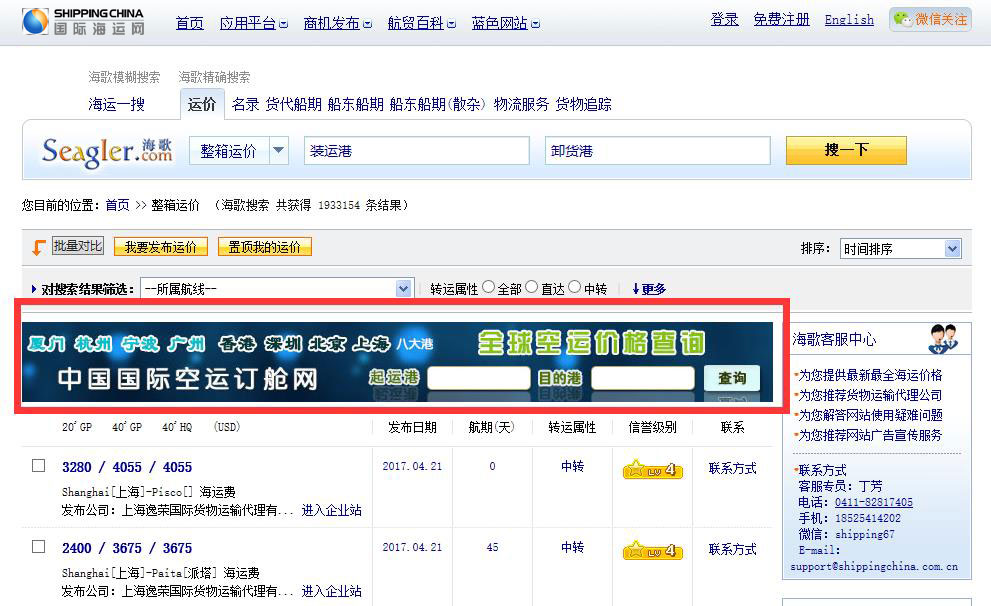The width and height of the screenshot is (991, 606).
Task: Tick the checkbox for 2400 / 3675 listing
Action: tap(39, 547)
